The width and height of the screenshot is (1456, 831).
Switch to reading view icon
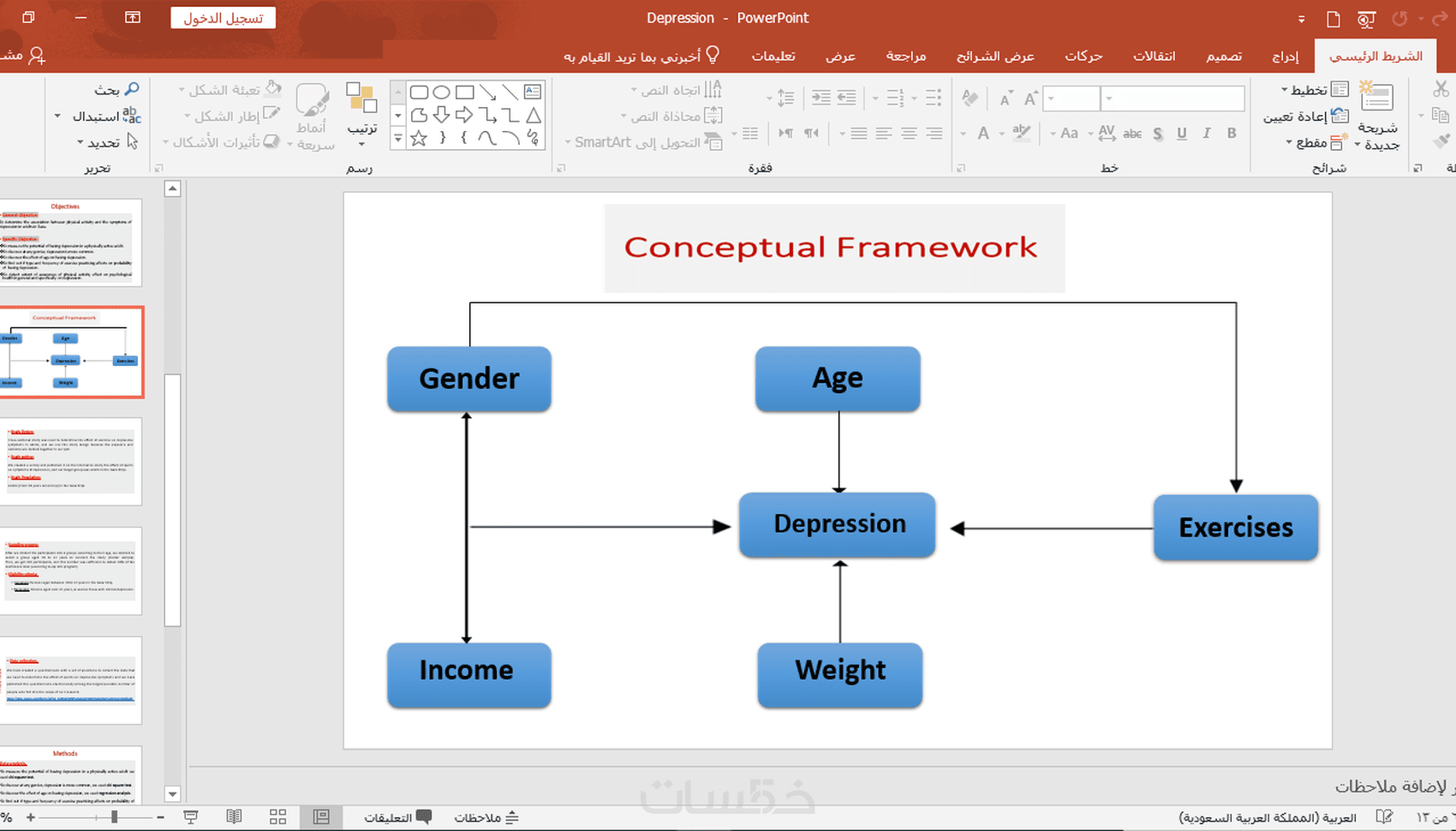point(234,817)
